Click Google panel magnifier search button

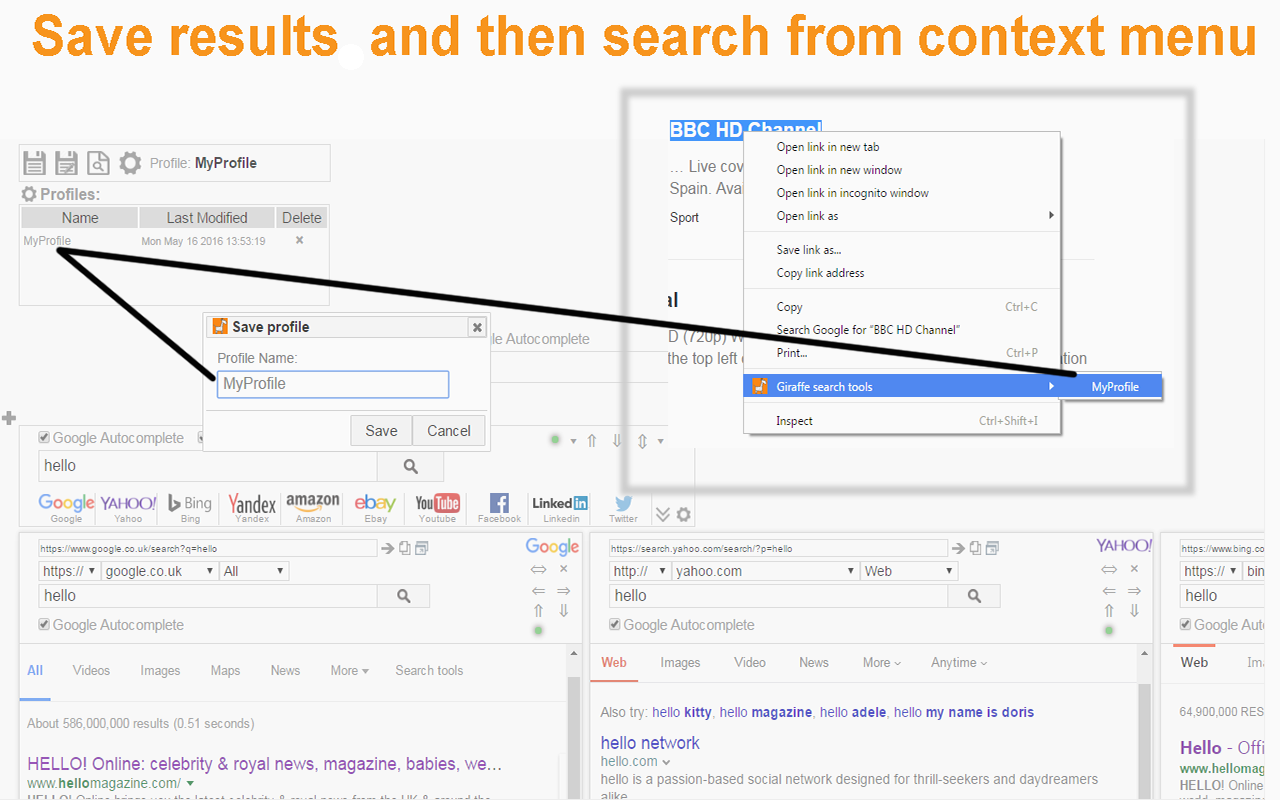(x=403, y=596)
